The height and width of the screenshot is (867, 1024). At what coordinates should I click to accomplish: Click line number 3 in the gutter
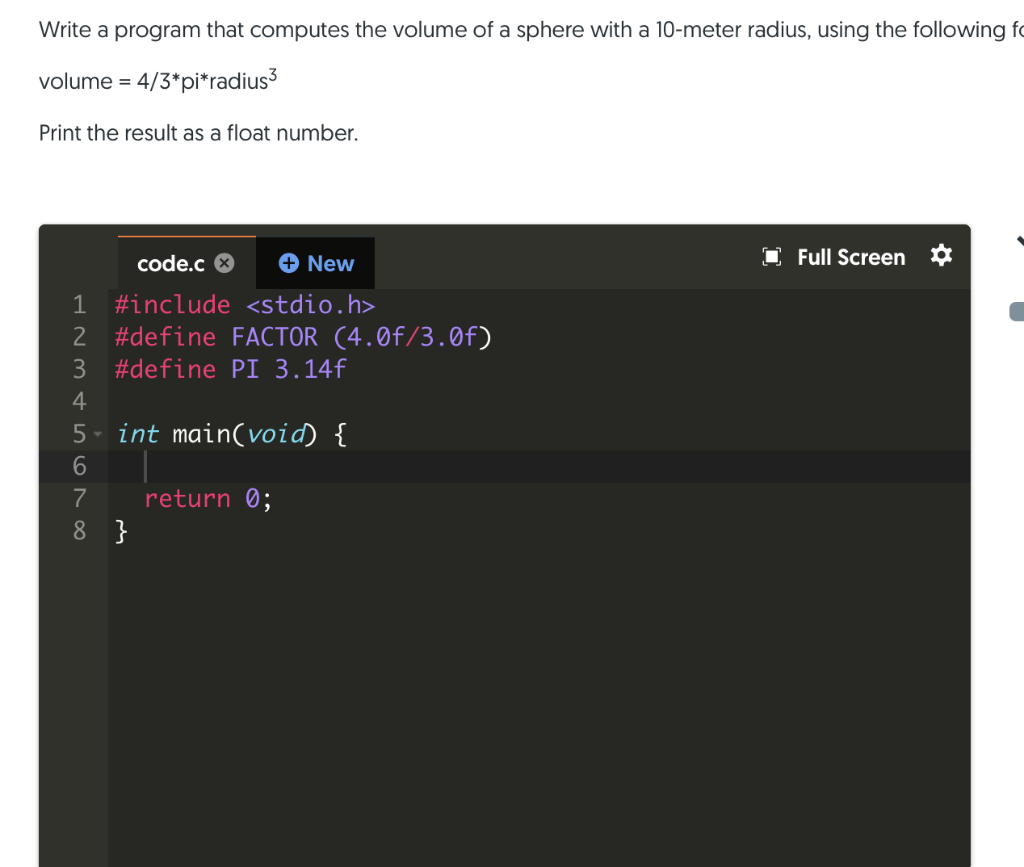coord(79,369)
